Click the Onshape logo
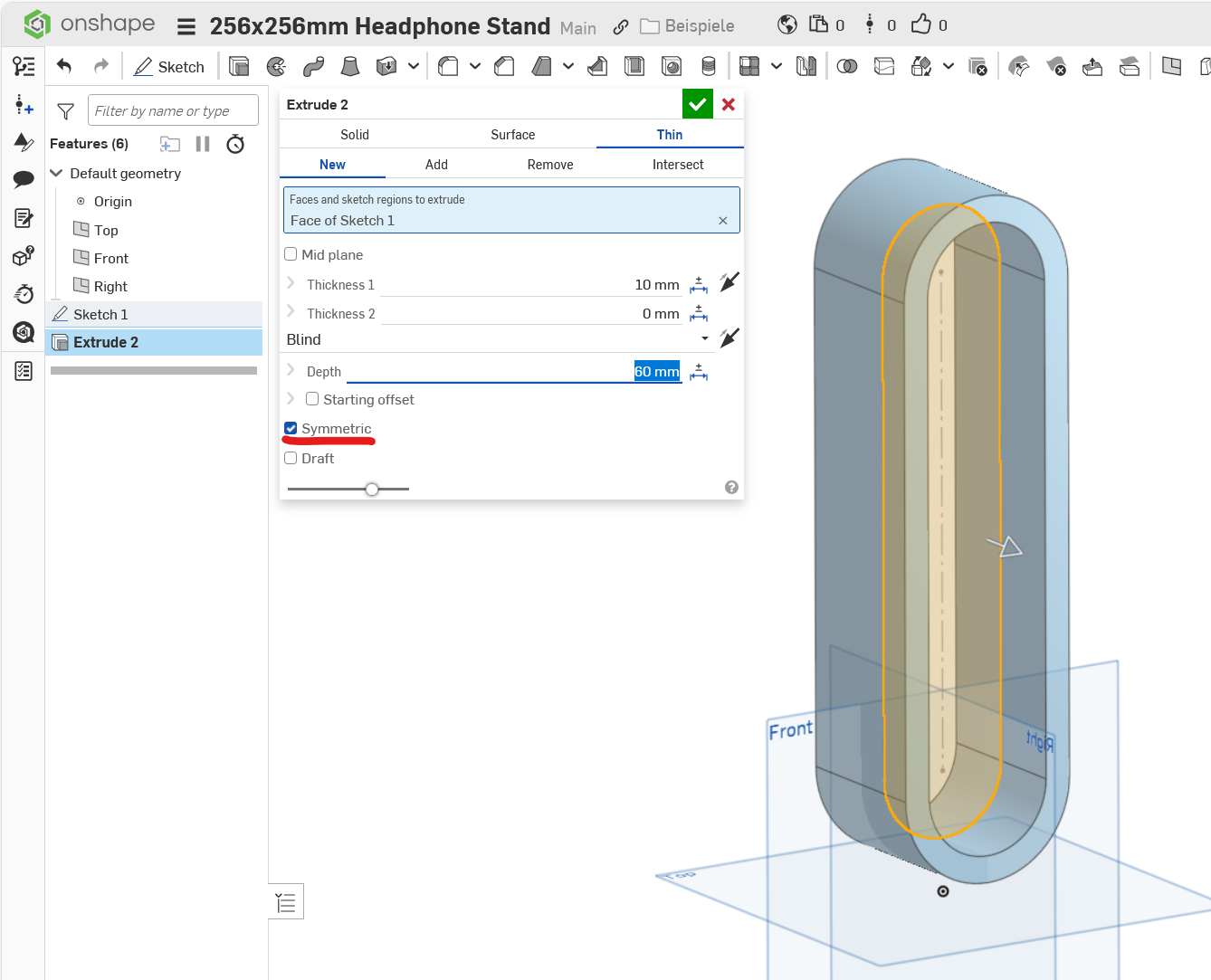 89,24
